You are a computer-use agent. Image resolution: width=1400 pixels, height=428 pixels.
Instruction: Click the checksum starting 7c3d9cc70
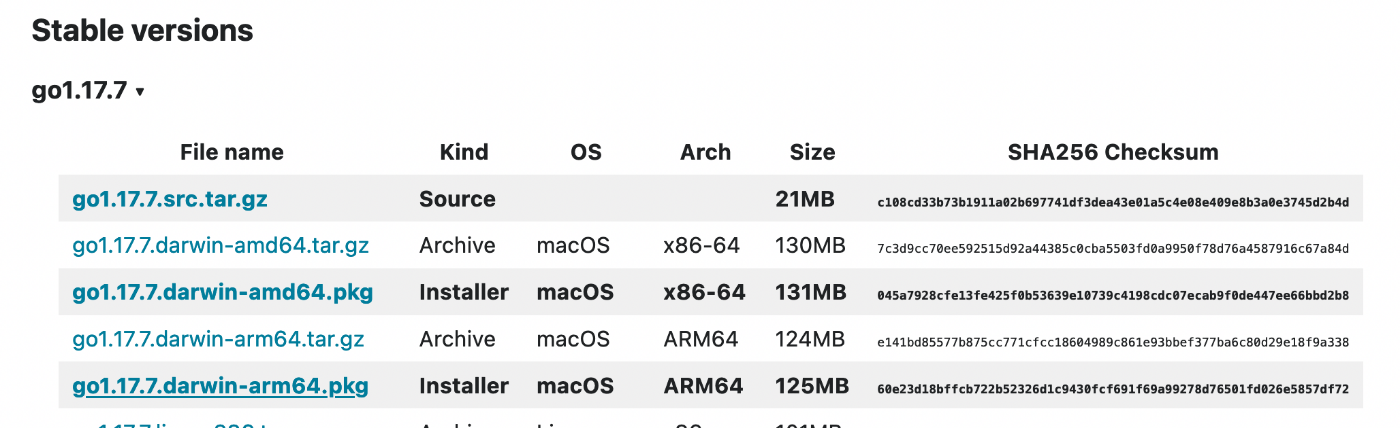1113,248
